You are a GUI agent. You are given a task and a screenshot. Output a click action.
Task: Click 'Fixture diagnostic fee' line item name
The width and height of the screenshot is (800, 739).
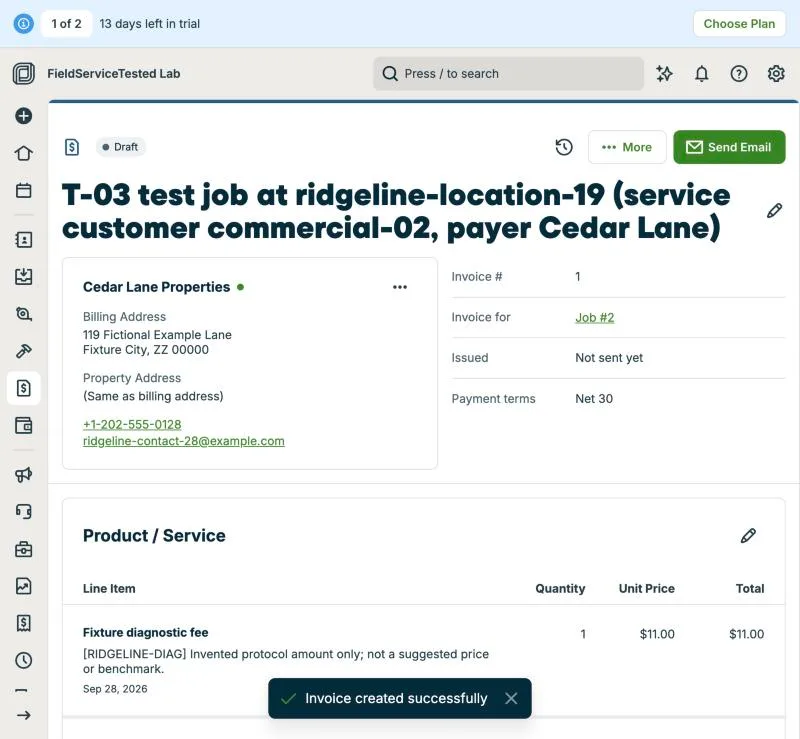coord(145,633)
